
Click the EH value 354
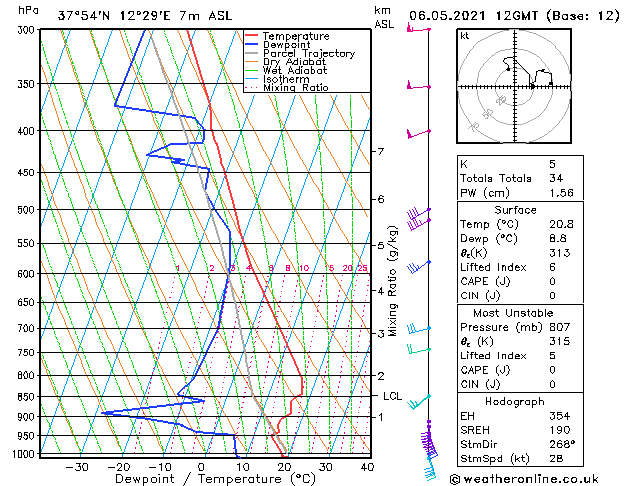click(560, 416)
